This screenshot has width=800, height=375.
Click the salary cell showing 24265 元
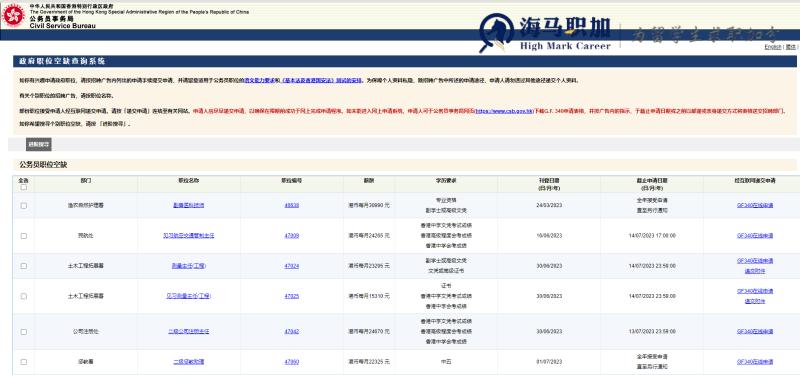tap(369, 236)
